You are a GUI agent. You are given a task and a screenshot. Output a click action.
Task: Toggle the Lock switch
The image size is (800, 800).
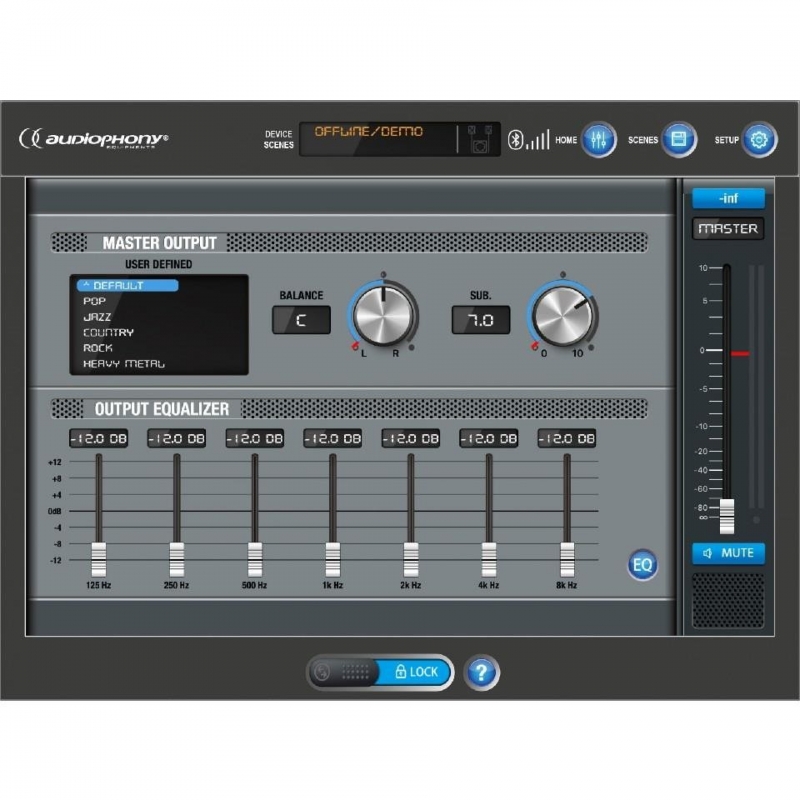click(380, 672)
